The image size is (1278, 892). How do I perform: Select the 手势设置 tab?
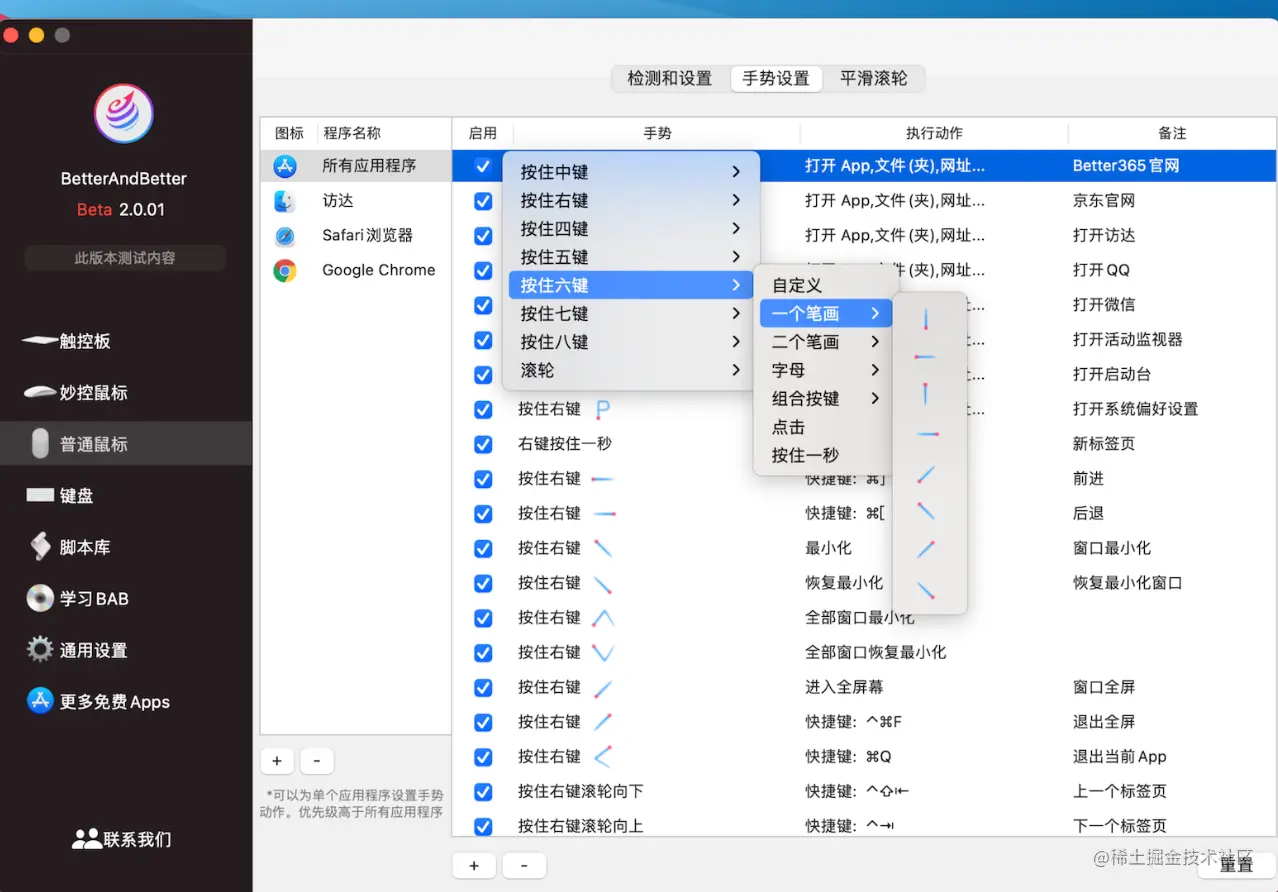tap(776, 78)
